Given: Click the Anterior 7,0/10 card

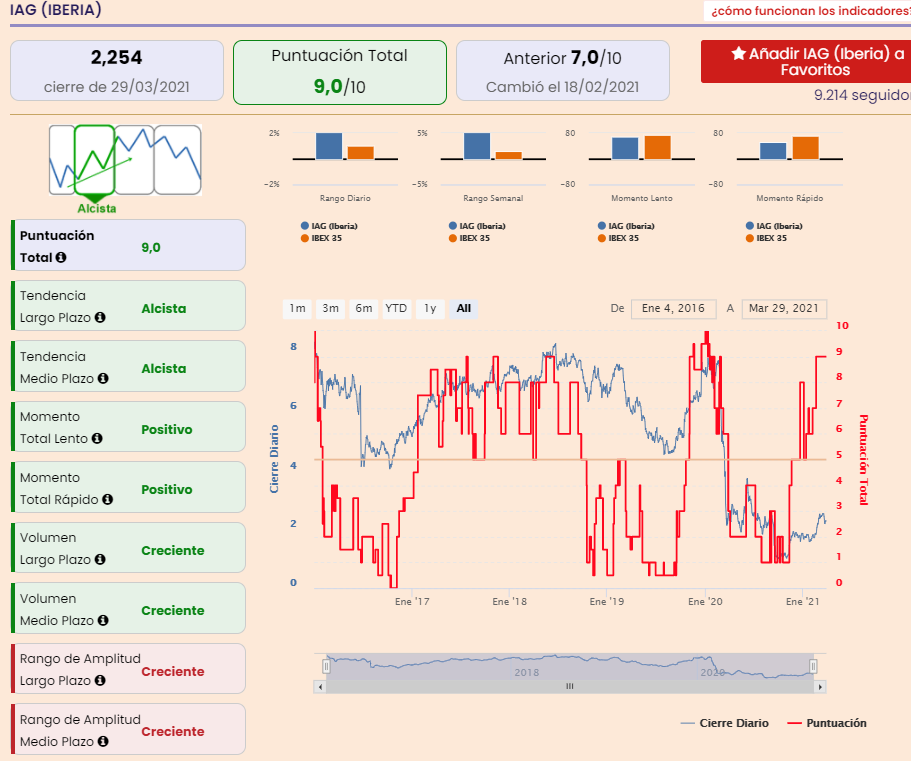Looking at the screenshot, I should (x=563, y=71).
